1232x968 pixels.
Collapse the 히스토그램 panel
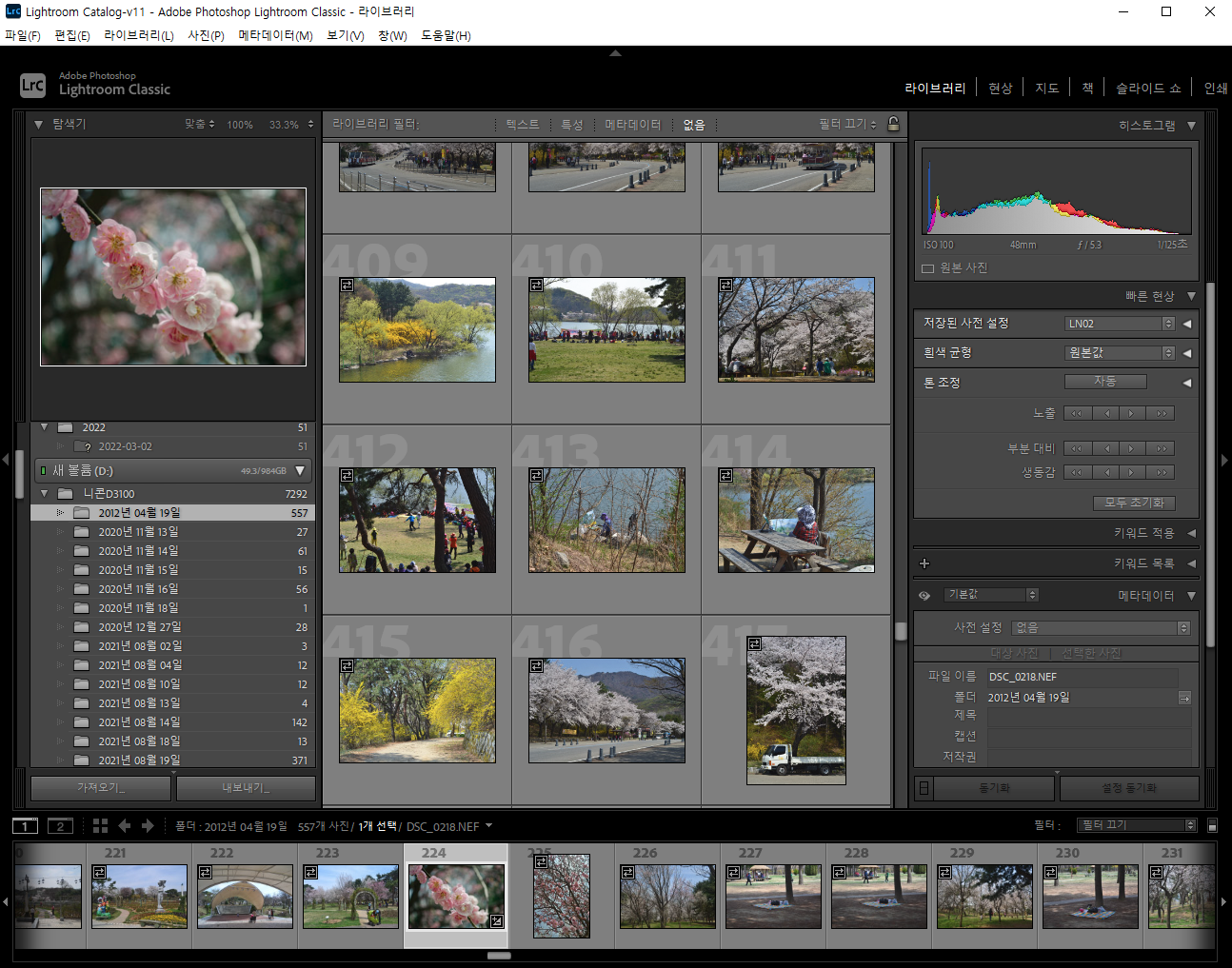(1191, 126)
